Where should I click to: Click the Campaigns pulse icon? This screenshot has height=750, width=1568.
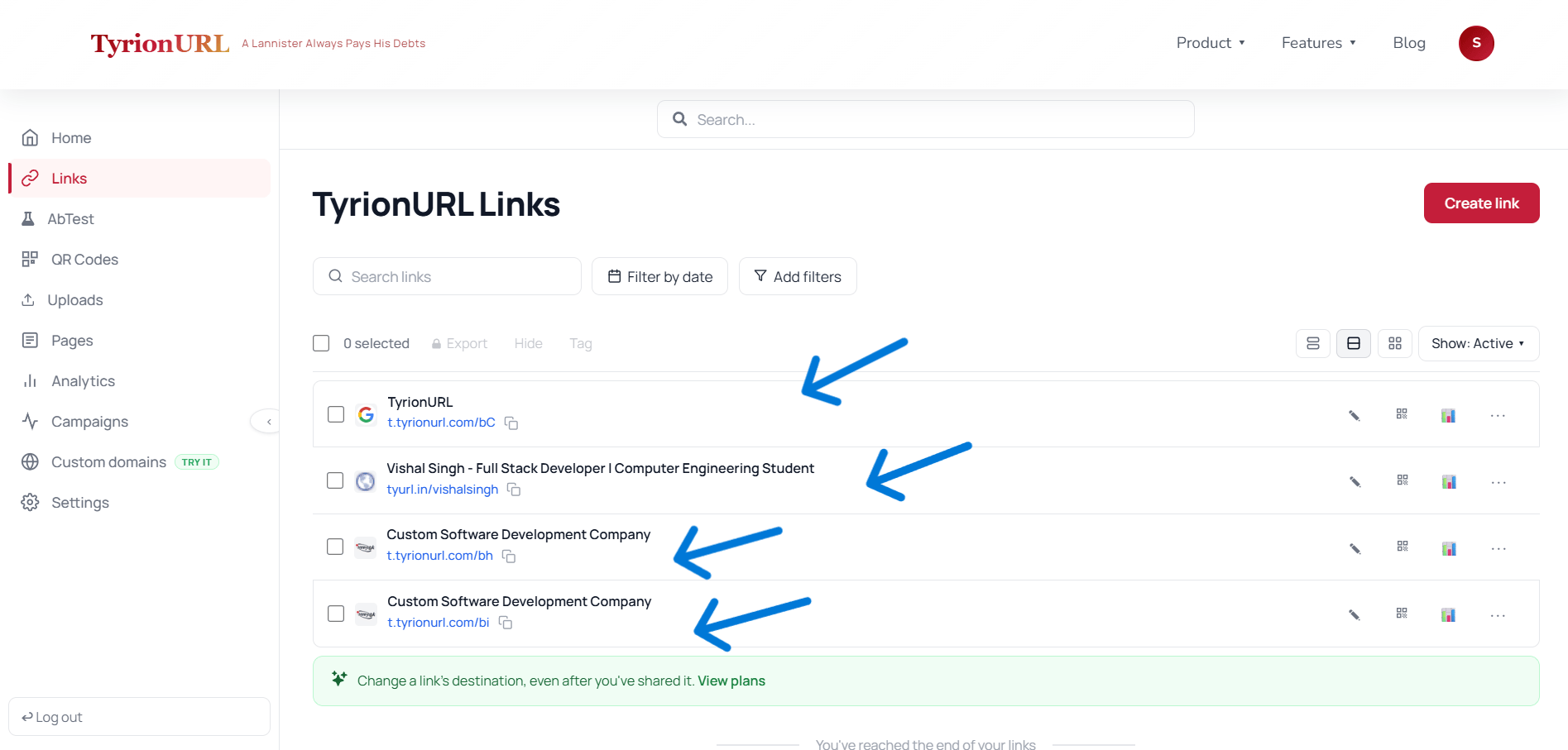point(30,421)
